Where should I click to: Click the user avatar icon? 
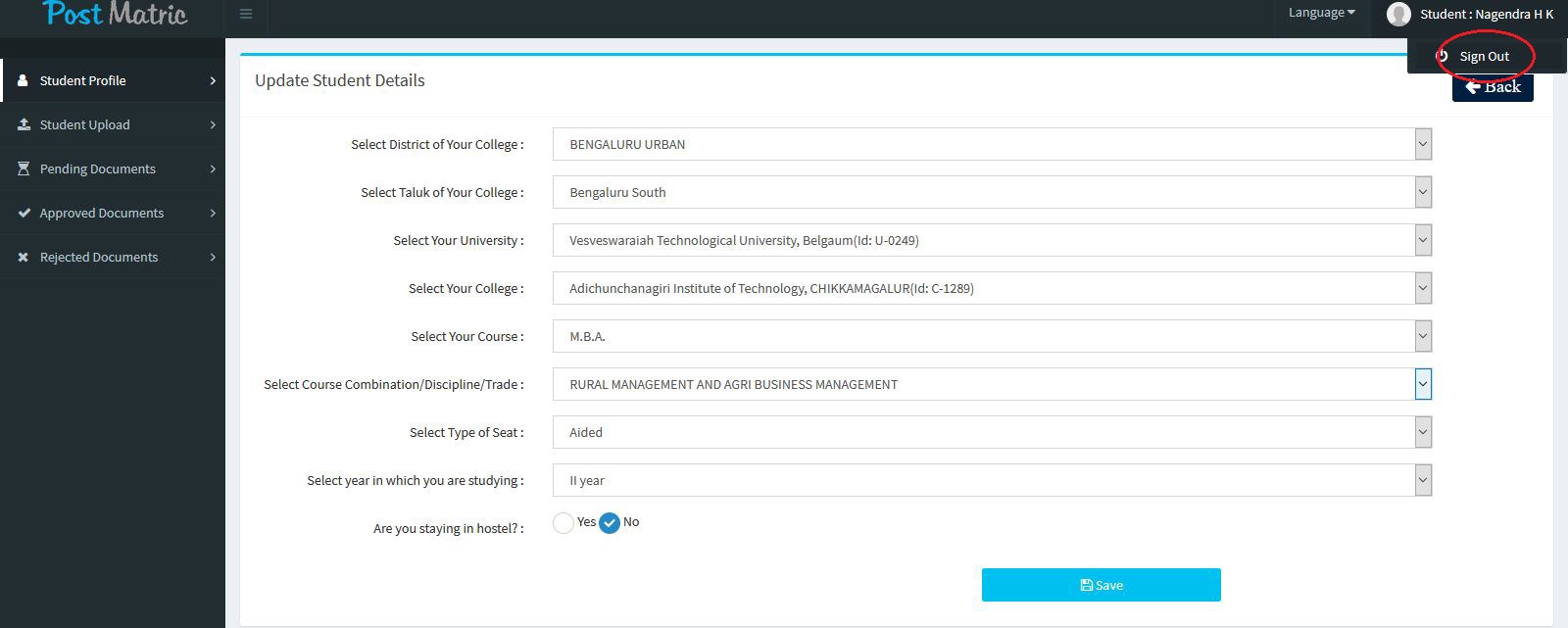click(1398, 14)
